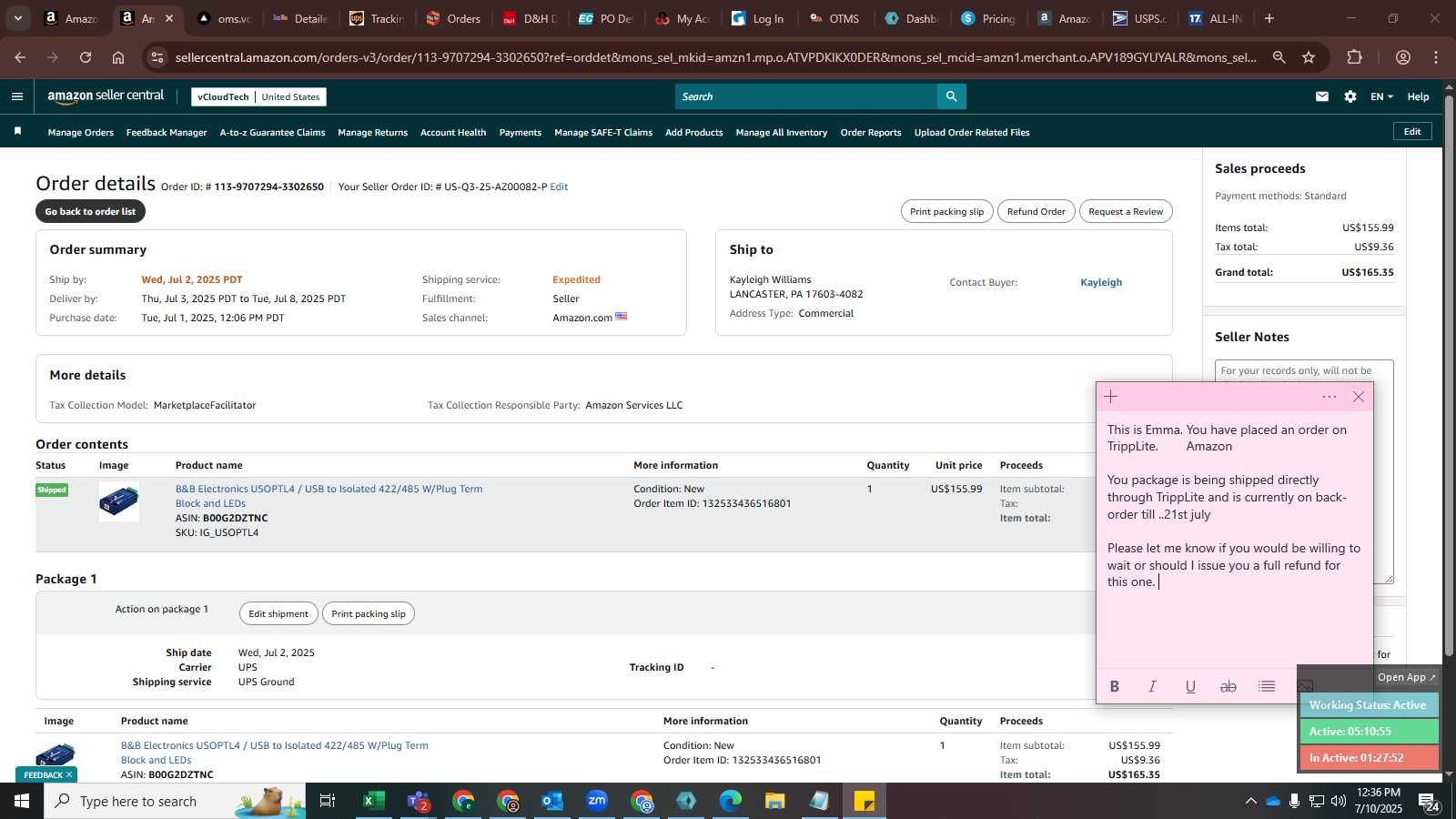Click the Seller Central search field

pos(806,96)
